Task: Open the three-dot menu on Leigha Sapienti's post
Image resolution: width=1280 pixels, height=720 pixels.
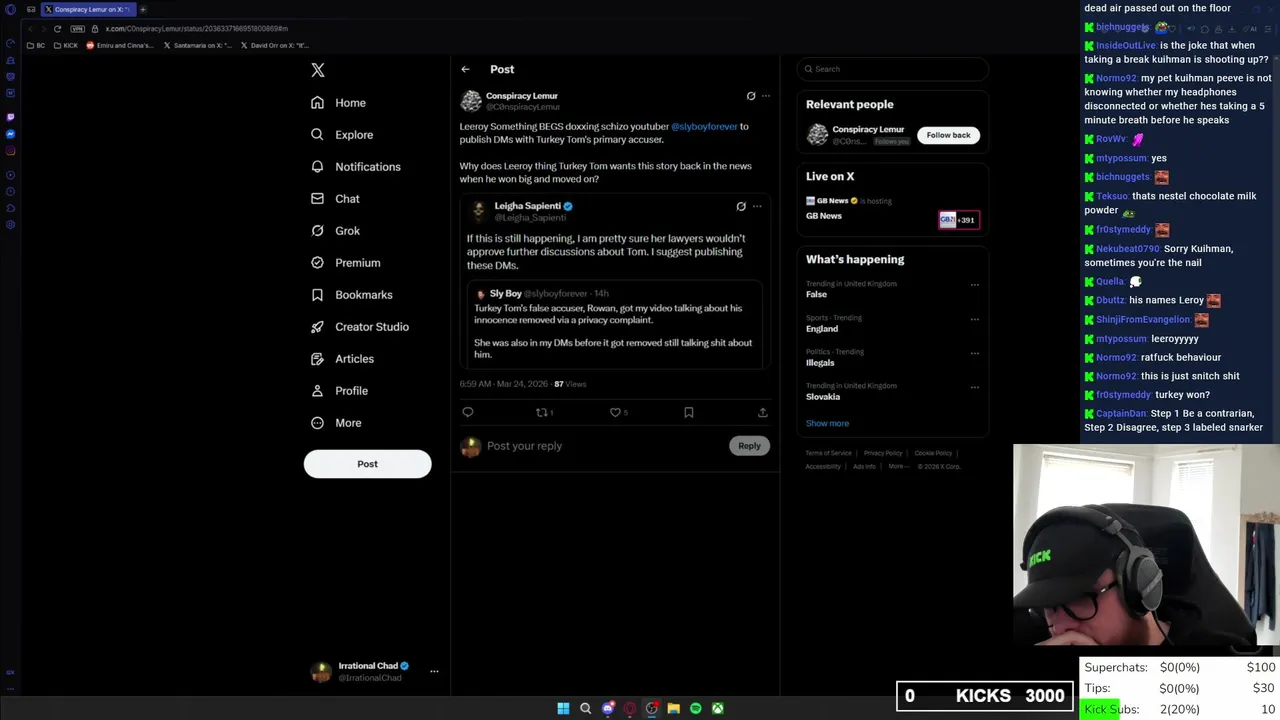Action: pyautogui.click(x=757, y=206)
